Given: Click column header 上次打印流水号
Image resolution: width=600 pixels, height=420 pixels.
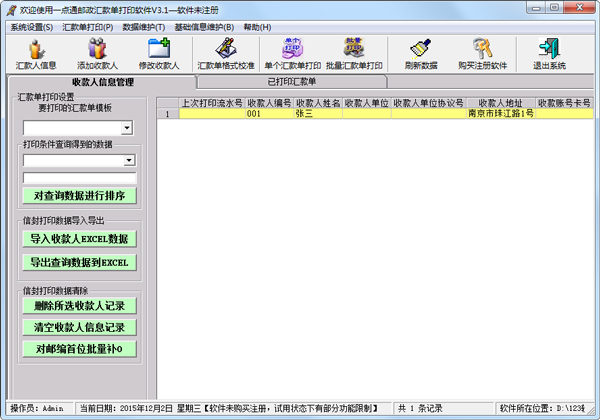Looking at the screenshot, I should tap(212, 103).
